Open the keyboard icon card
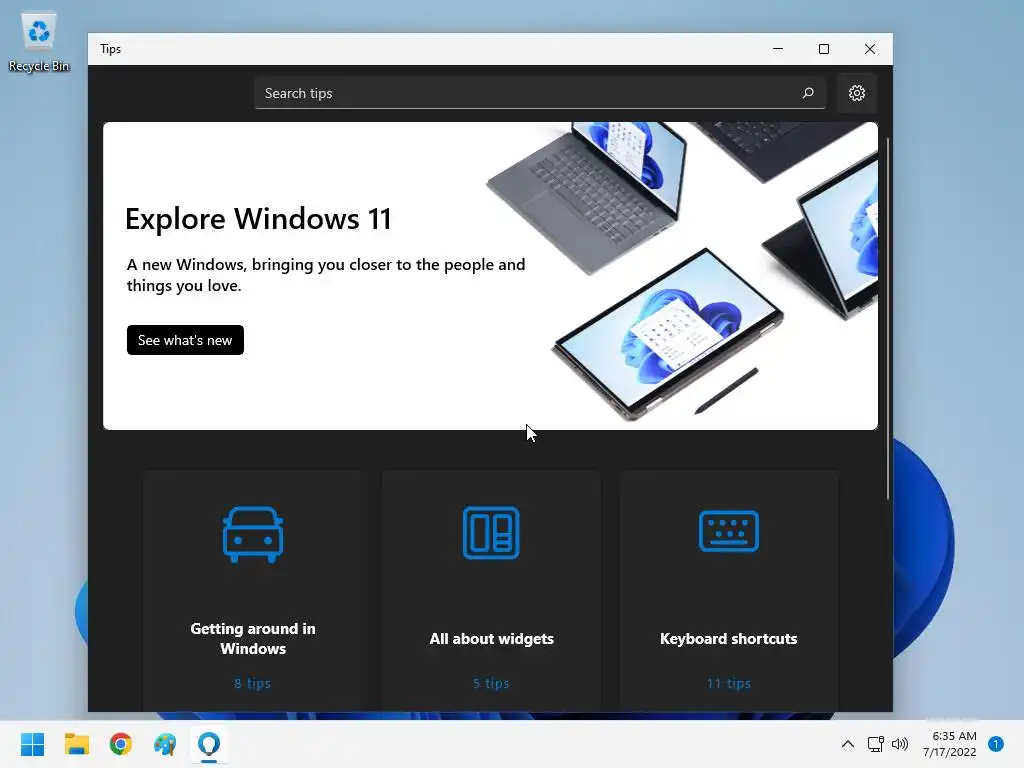 click(728, 531)
